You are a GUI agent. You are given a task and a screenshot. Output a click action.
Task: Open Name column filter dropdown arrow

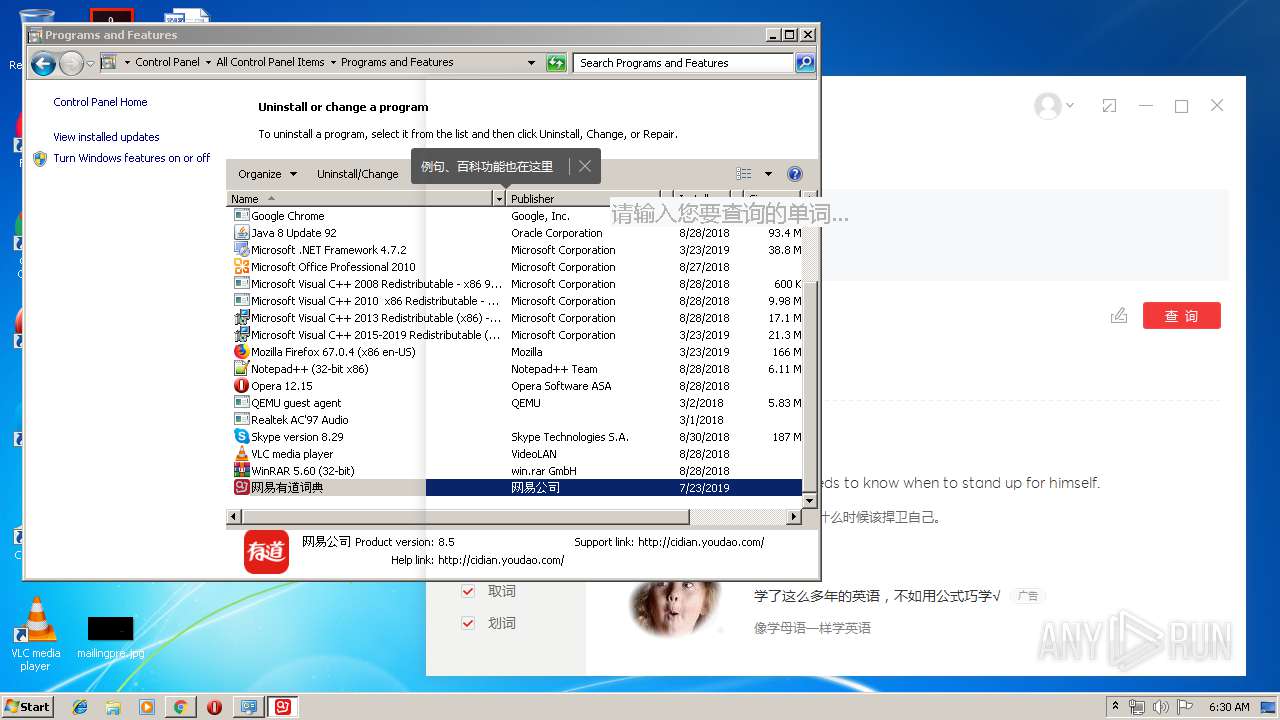[x=500, y=199]
